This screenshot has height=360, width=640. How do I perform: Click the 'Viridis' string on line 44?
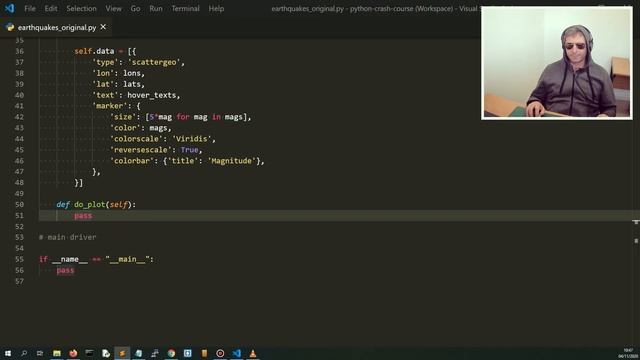pyautogui.click(x=192, y=139)
